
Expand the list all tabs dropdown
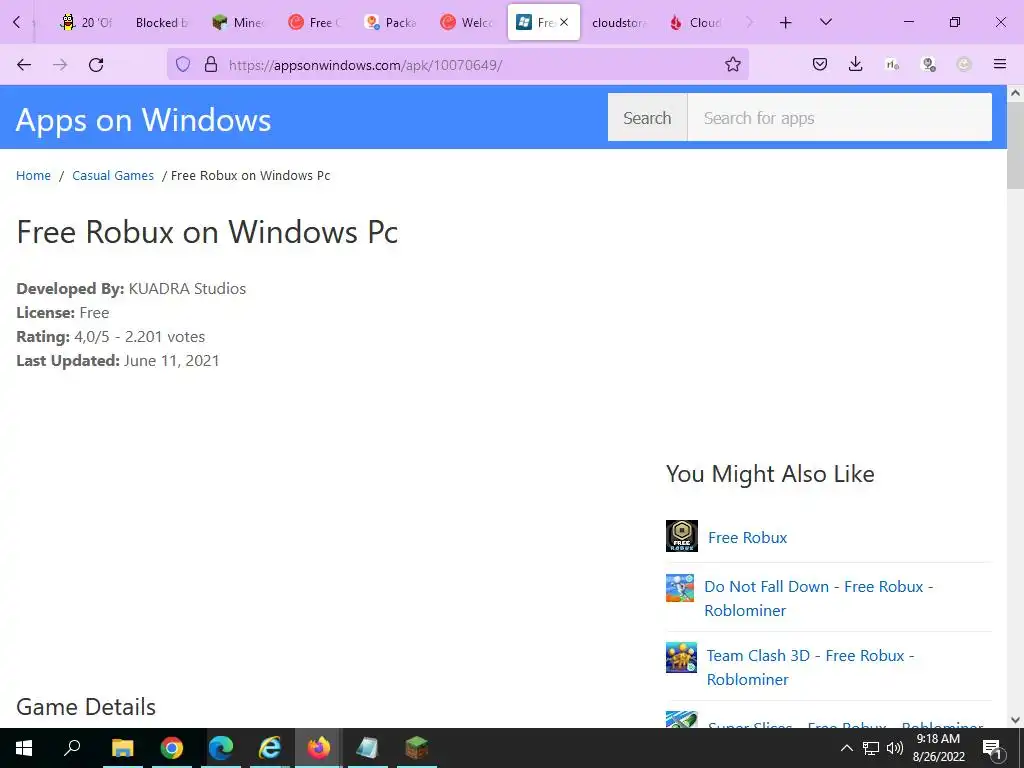coord(825,22)
